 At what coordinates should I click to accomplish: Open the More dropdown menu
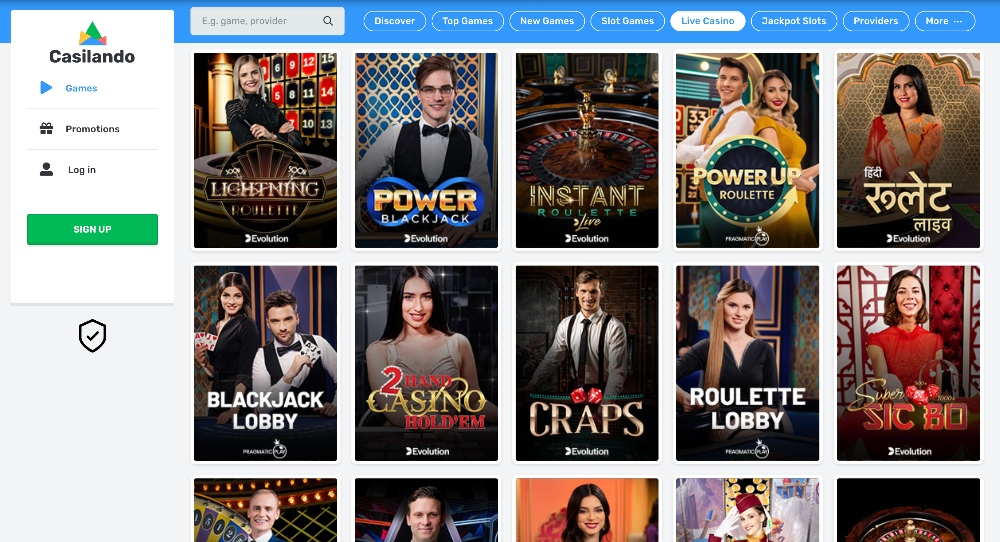[x=945, y=21]
